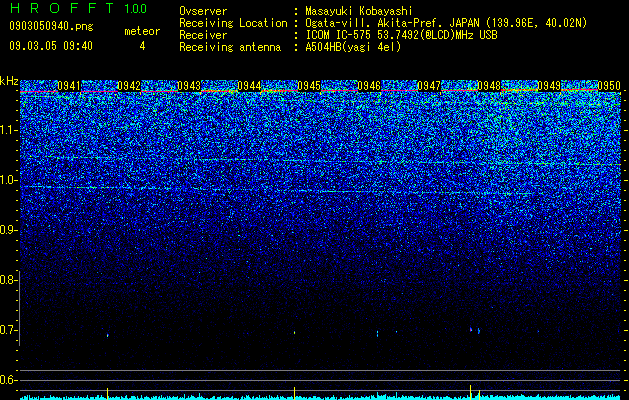Click the 0.7 kHz frequency label
The width and height of the screenshot is (629, 400).
click(x=8, y=330)
